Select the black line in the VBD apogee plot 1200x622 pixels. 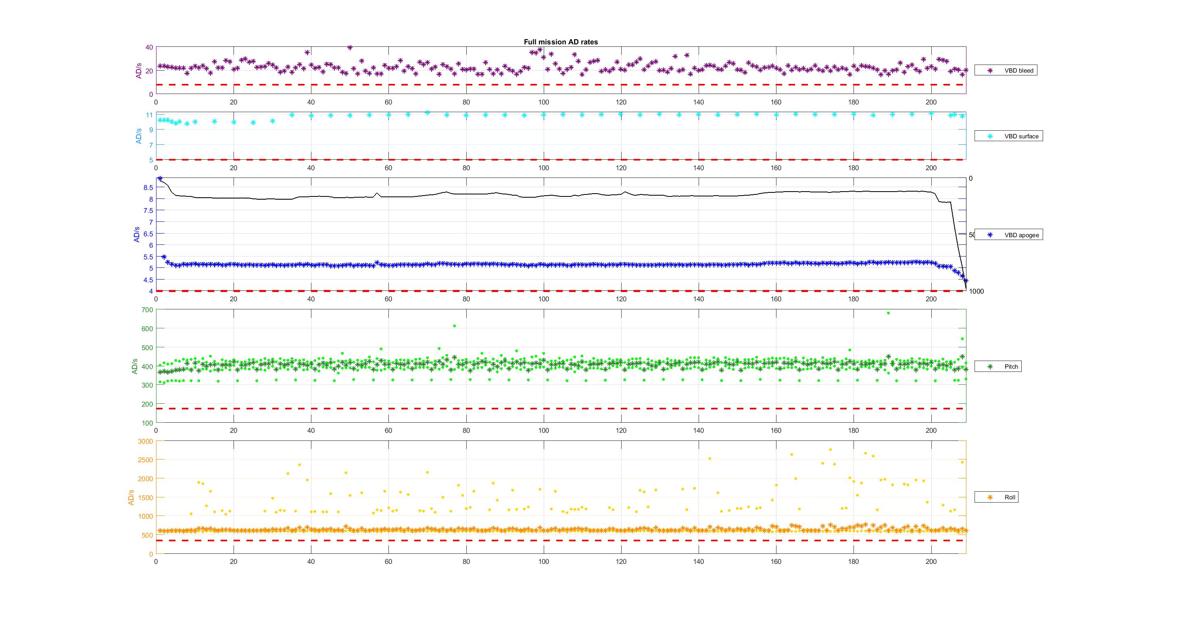coord(560,195)
